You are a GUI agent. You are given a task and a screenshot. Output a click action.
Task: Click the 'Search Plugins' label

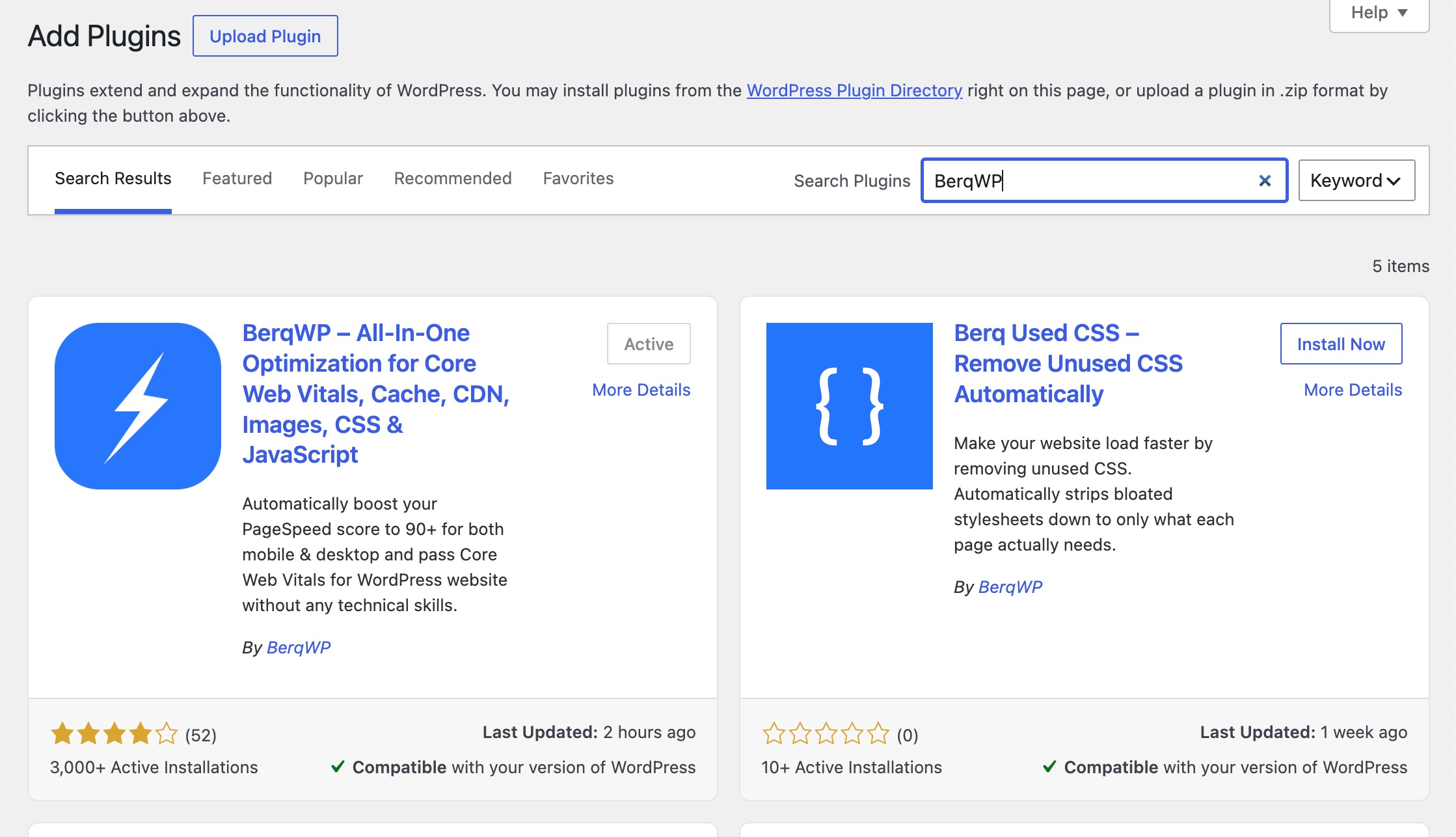coord(852,181)
